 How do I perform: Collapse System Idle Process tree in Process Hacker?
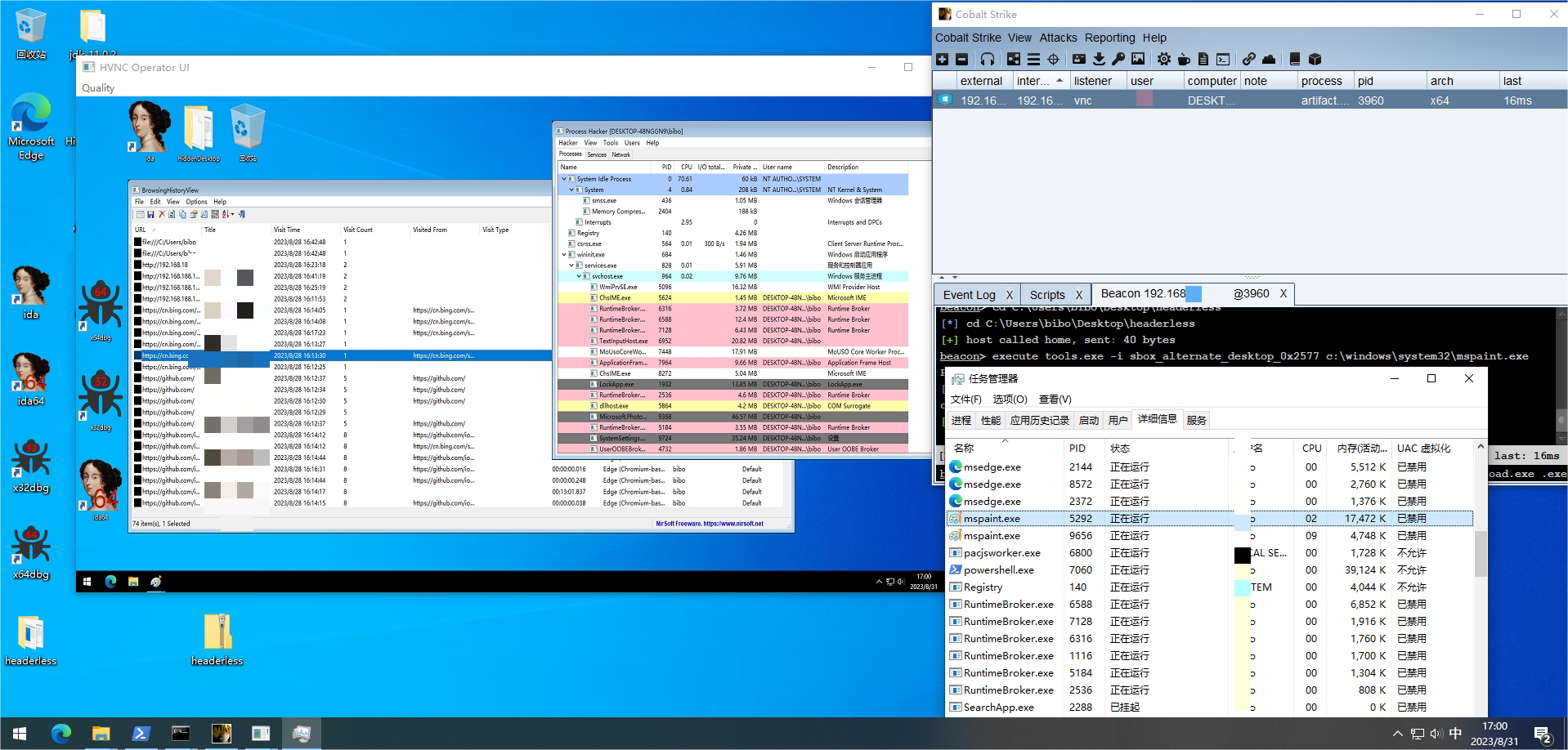pos(563,179)
